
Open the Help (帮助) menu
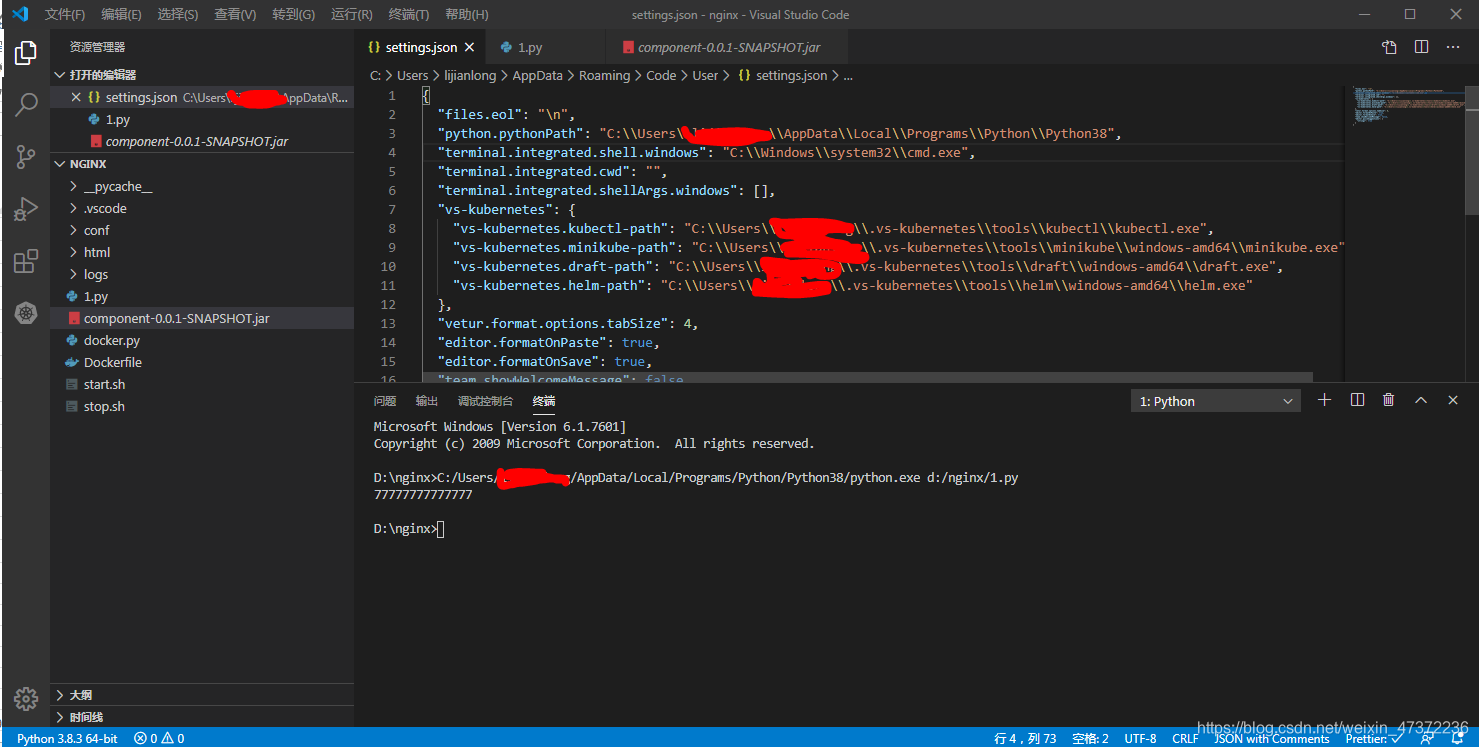coord(466,14)
